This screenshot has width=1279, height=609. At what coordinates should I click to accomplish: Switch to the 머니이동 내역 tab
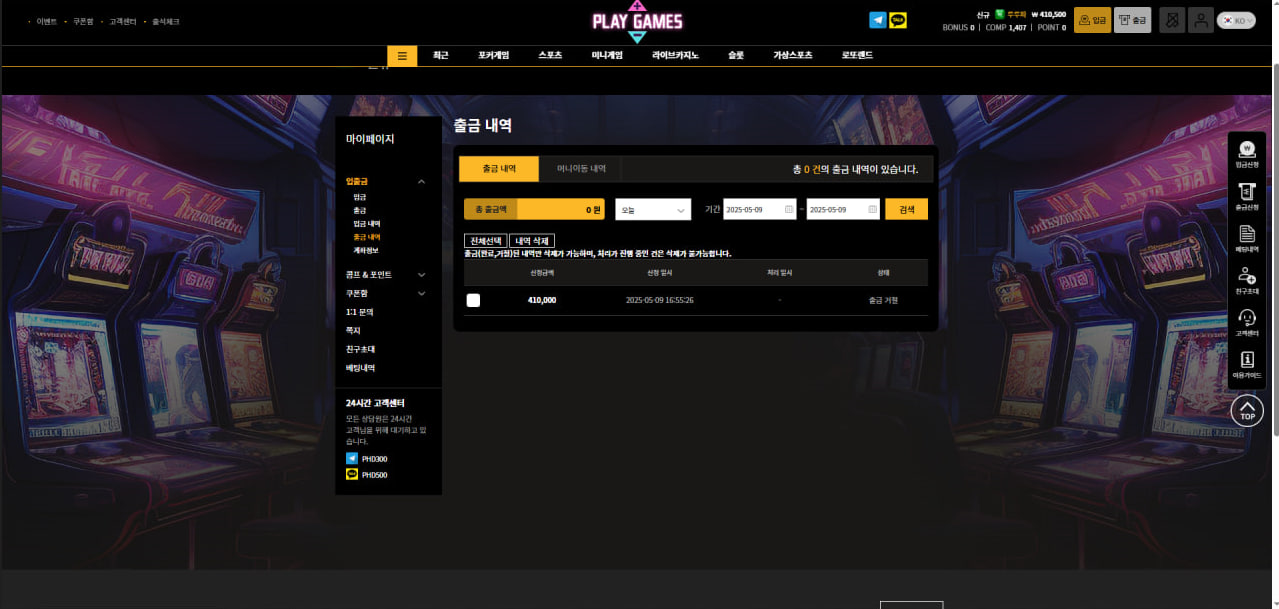pyautogui.click(x=581, y=169)
